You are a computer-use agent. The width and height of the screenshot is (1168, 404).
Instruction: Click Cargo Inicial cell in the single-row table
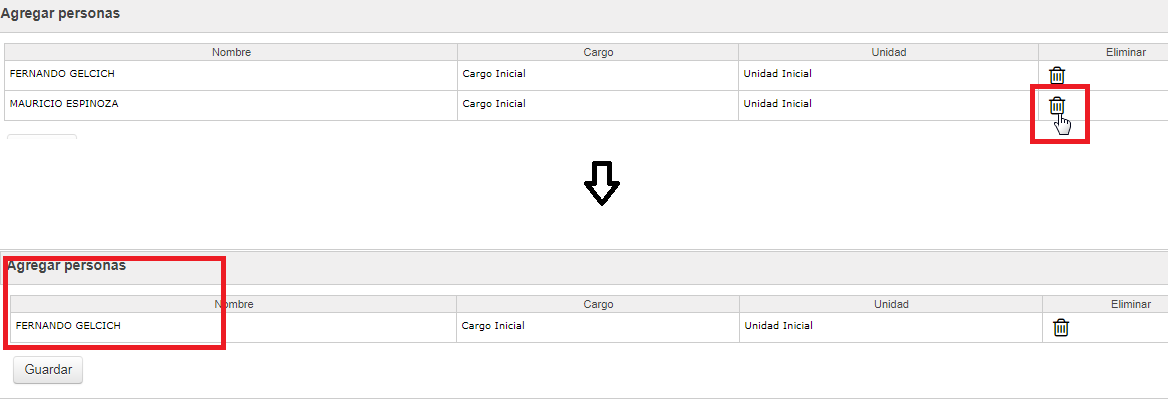click(x=598, y=327)
